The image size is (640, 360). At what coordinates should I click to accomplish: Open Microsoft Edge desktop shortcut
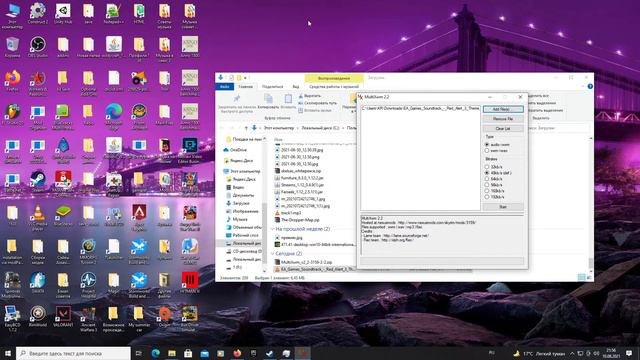click(113, 116)
